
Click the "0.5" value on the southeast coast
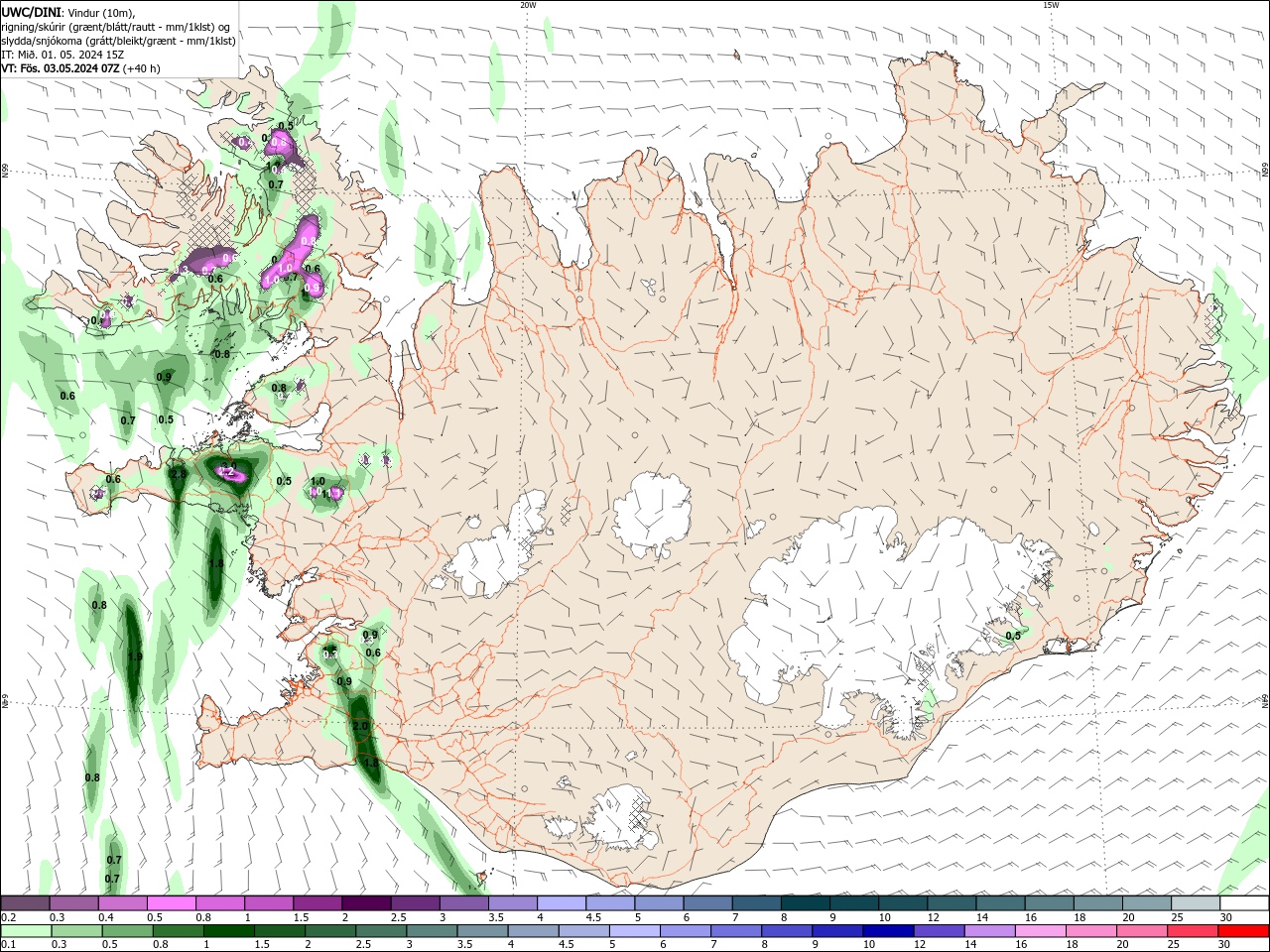click(x=1013, y=636)
